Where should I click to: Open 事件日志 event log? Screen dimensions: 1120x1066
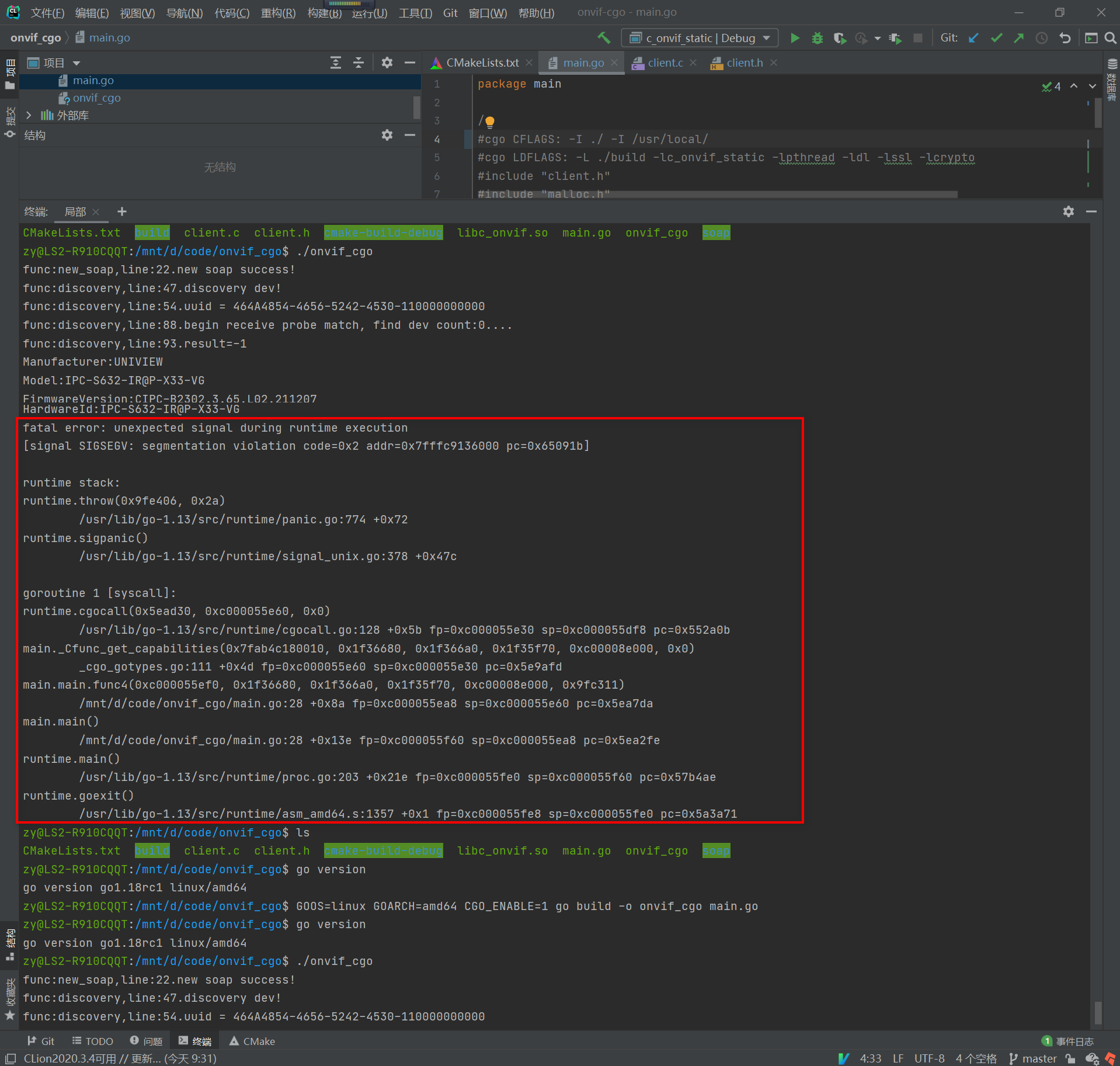(x=1067, y=1041)
